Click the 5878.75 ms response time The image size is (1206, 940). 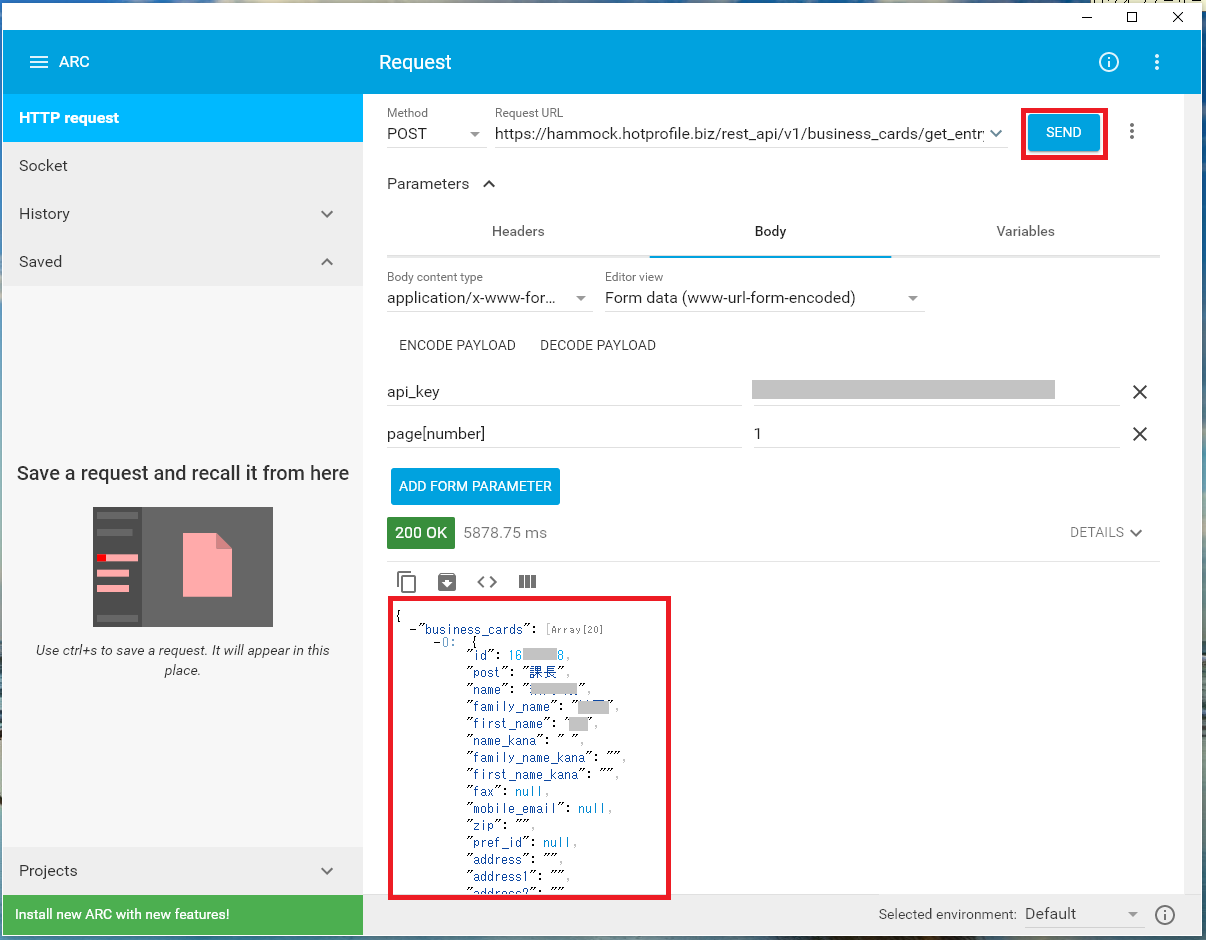pos(505,533)
